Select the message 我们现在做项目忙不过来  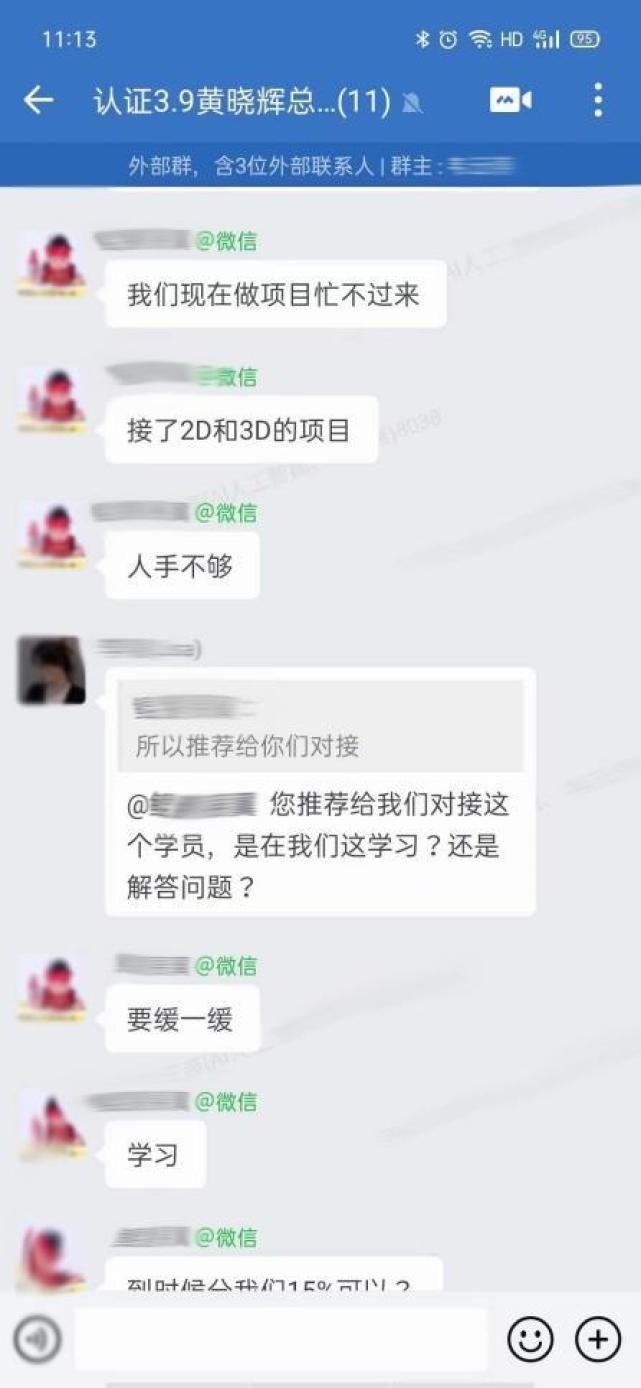pyautogui.click(x=275, y=294)
